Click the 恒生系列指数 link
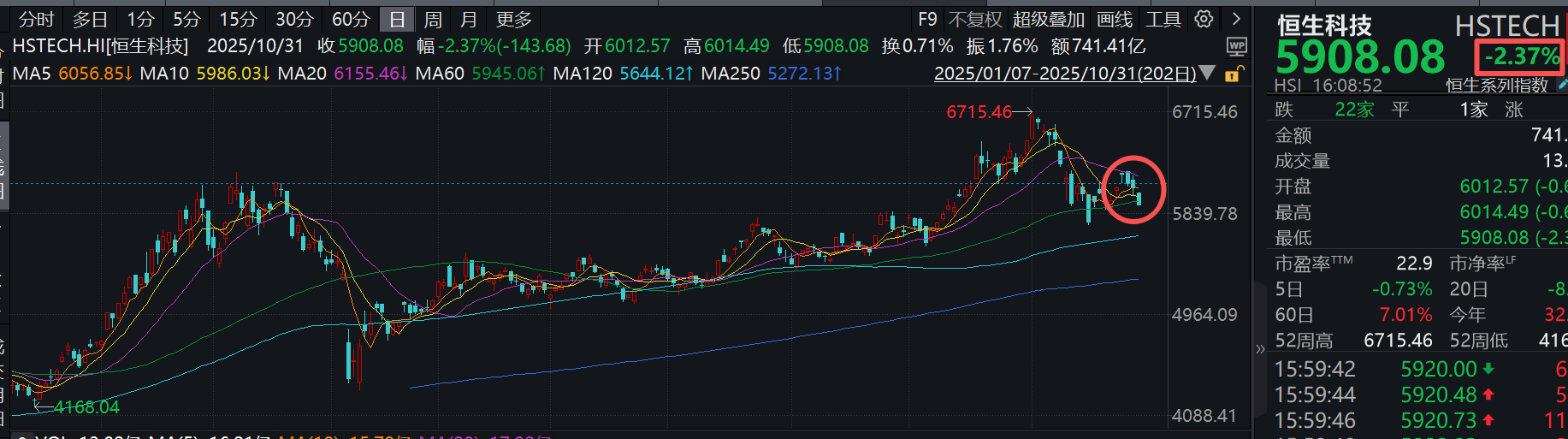1568x439 pixels. (1496, 85)
